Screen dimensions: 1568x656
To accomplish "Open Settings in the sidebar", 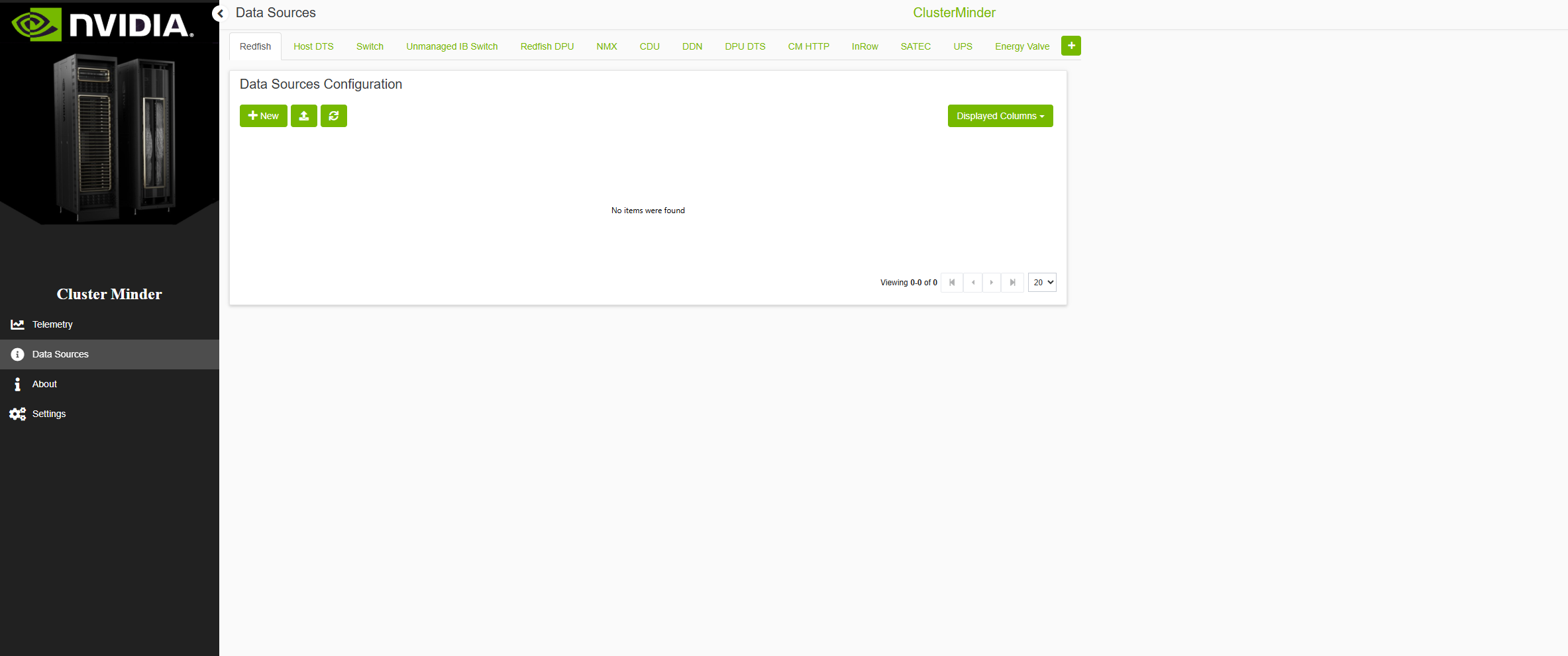I will point(109,414).
